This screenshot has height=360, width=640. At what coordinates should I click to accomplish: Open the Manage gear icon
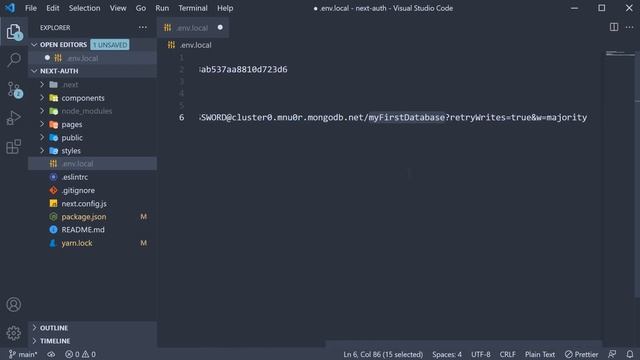pos(14,333)
